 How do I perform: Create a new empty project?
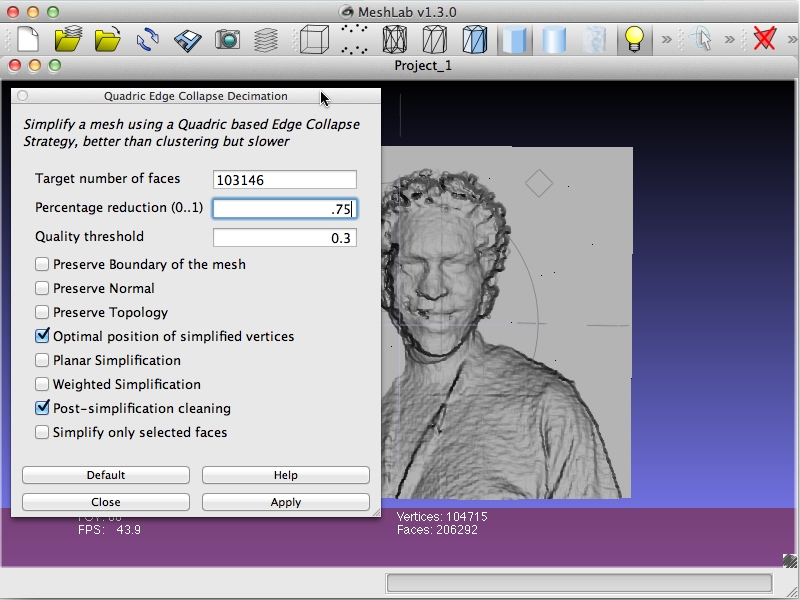28,39
